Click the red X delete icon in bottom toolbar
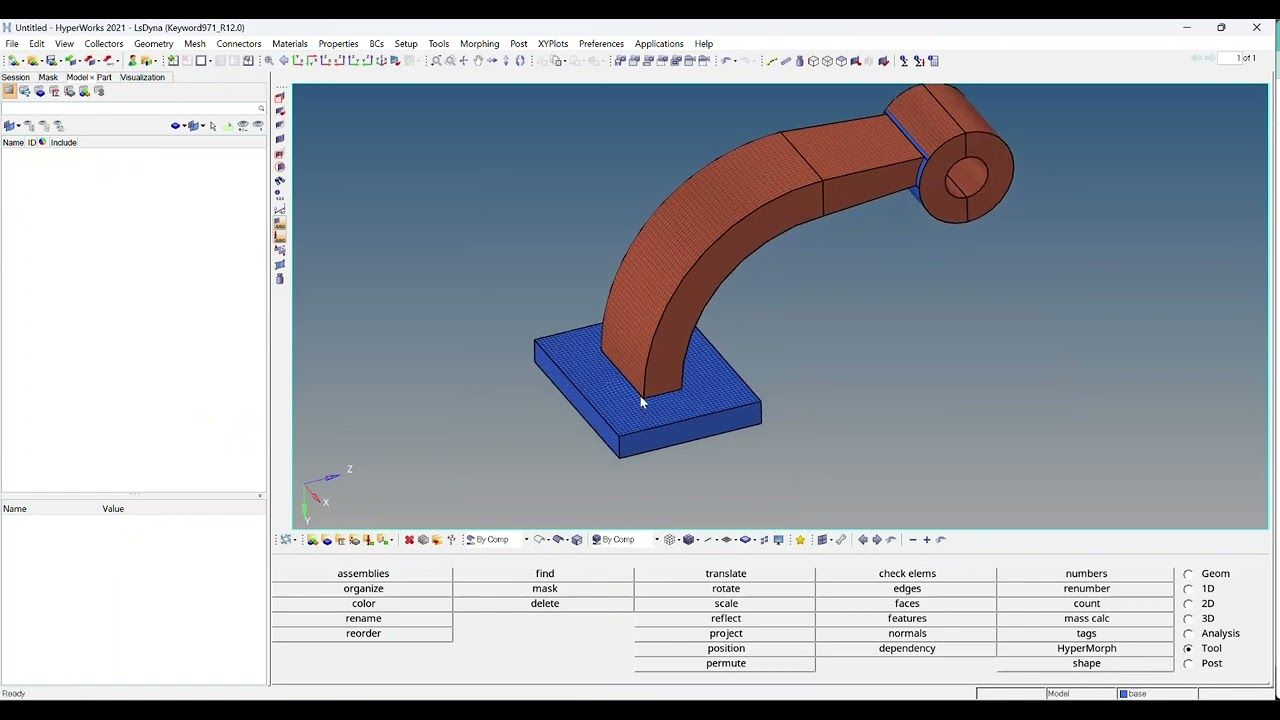 tap(409, 540)
